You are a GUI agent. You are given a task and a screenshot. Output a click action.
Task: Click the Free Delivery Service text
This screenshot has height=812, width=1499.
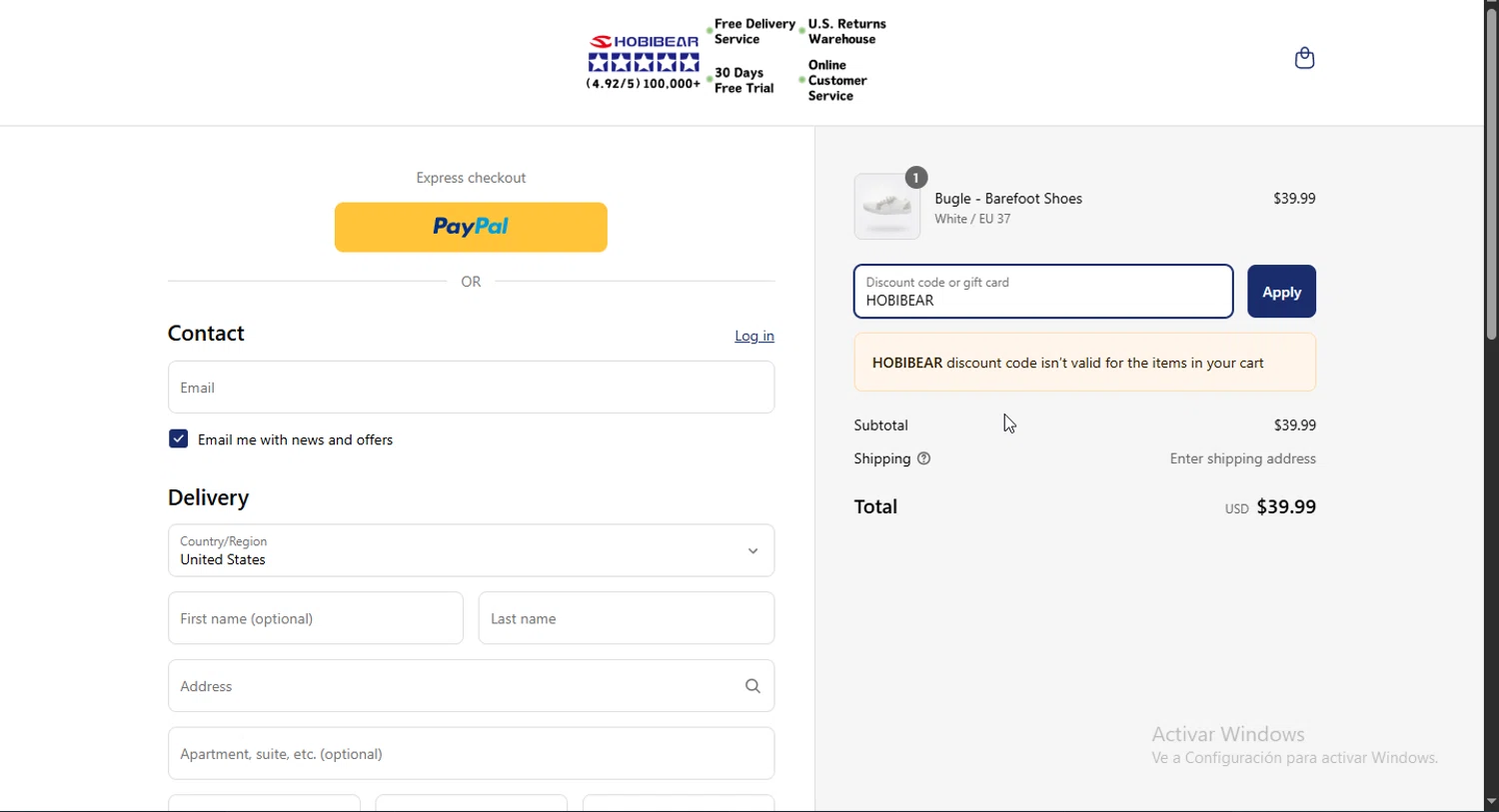(x=754, y=32)
